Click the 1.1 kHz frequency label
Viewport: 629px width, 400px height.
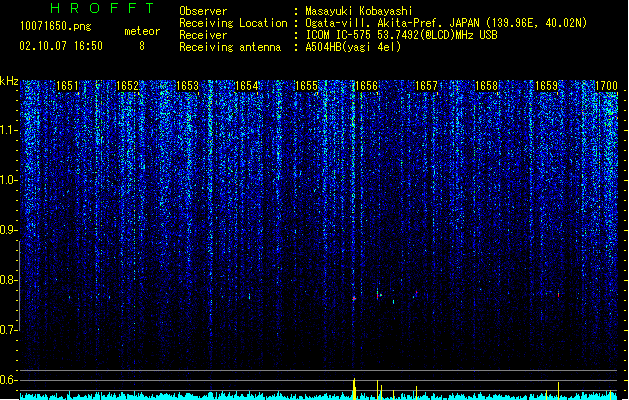coord(8,130)
